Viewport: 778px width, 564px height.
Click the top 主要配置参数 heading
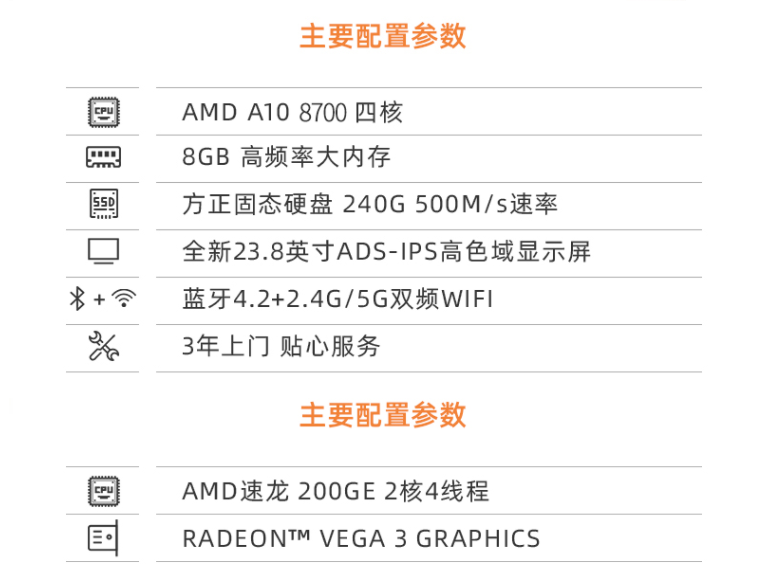pos(383,36)
